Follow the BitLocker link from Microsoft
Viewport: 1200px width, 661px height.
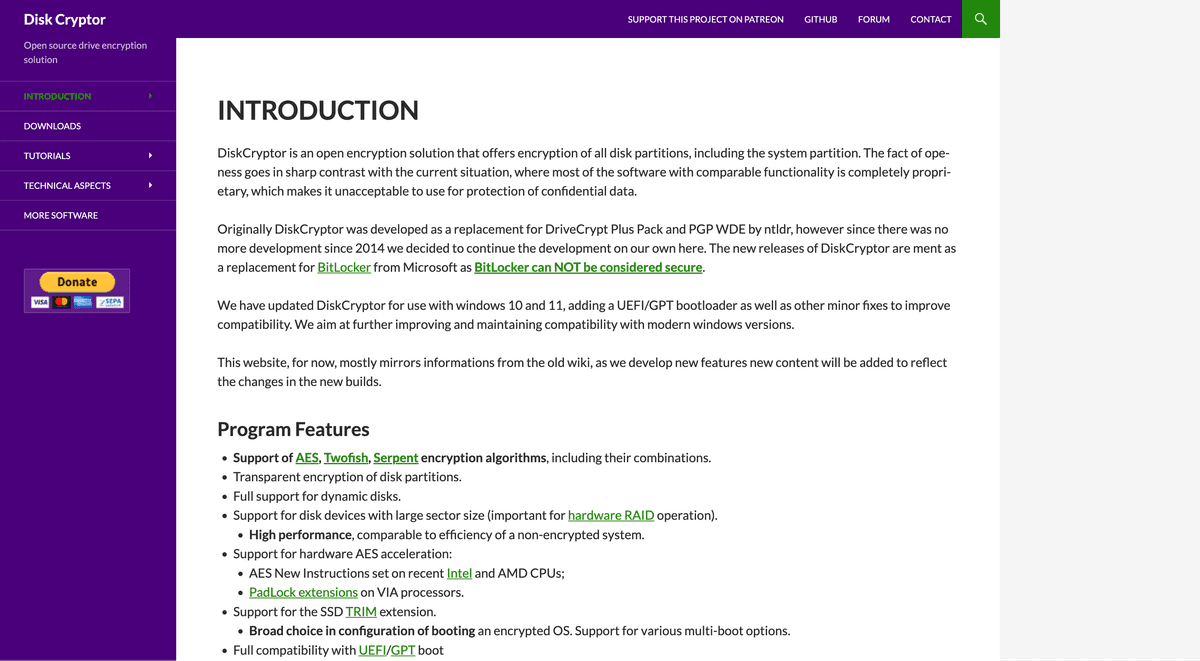click(344, 268)
